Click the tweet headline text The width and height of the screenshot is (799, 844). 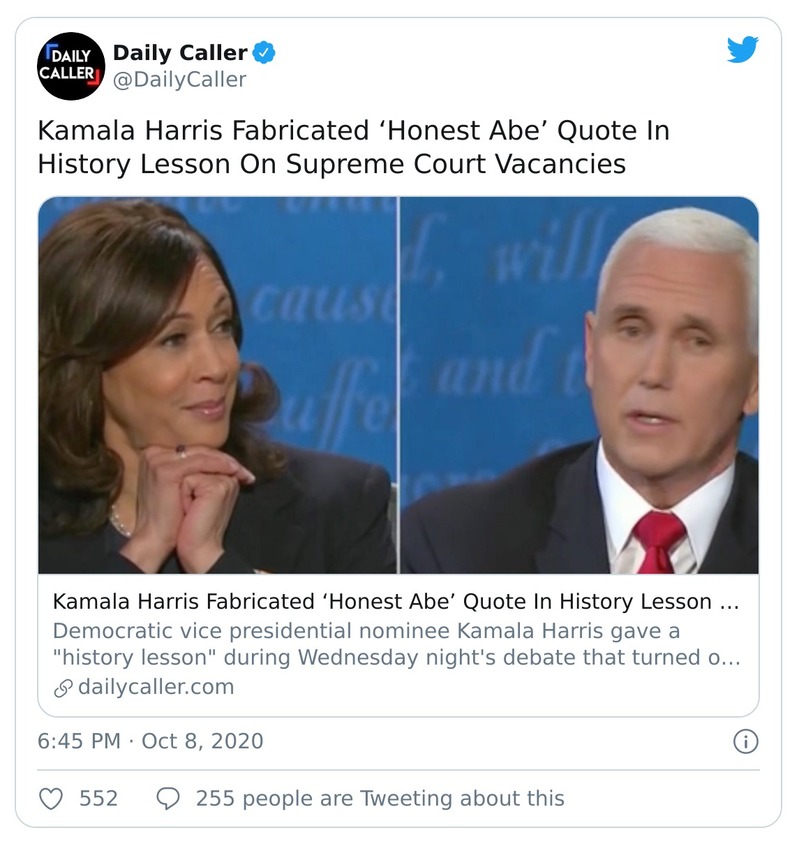pyautogui.click(x=352, y=147)
